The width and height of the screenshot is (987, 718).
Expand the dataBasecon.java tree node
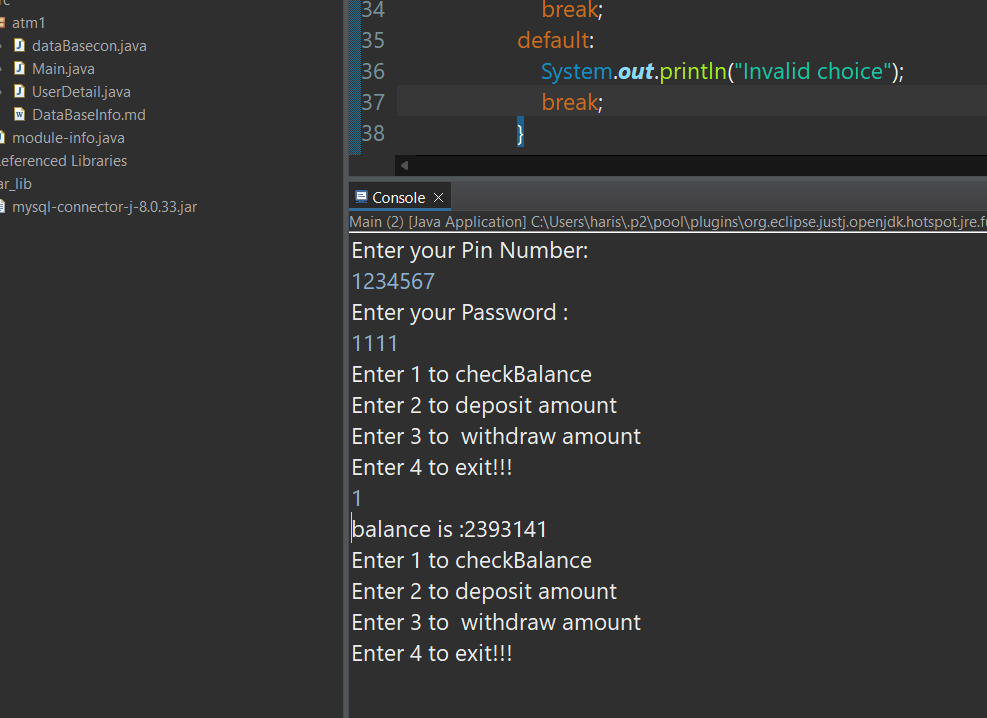(3, 46)
